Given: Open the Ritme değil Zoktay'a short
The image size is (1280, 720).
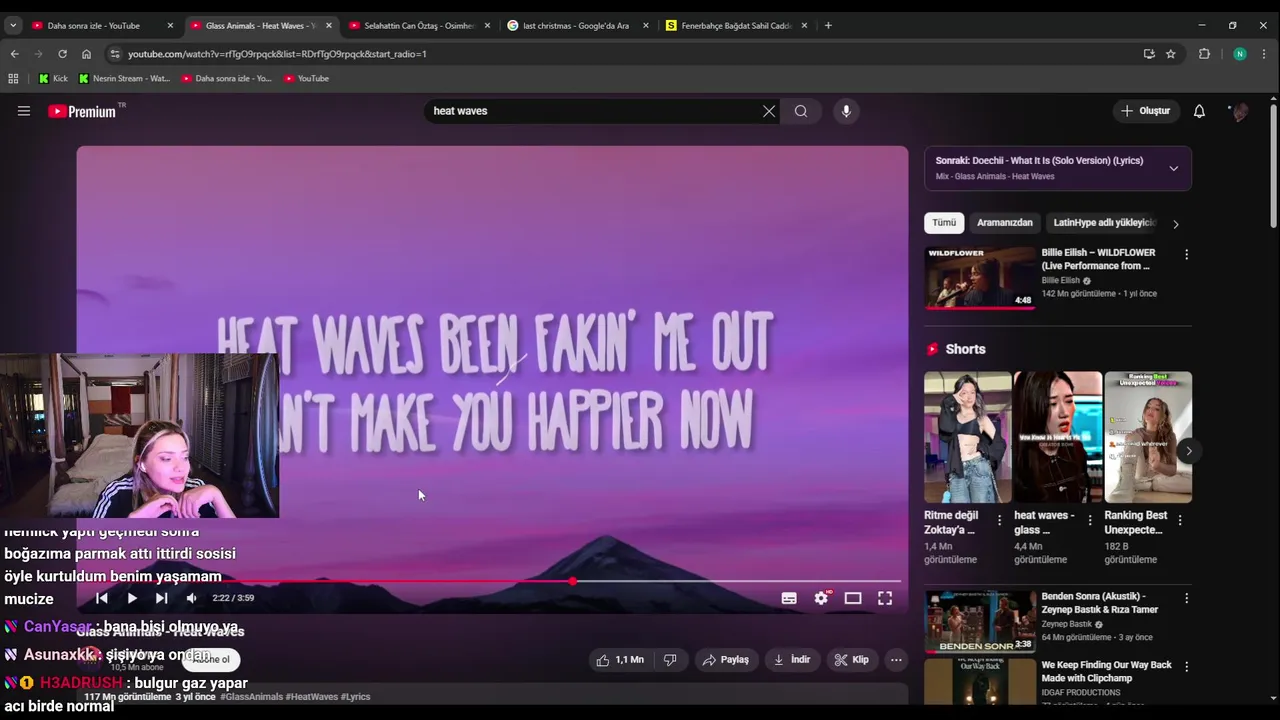Looking at the screenshot, I should 967,437.
